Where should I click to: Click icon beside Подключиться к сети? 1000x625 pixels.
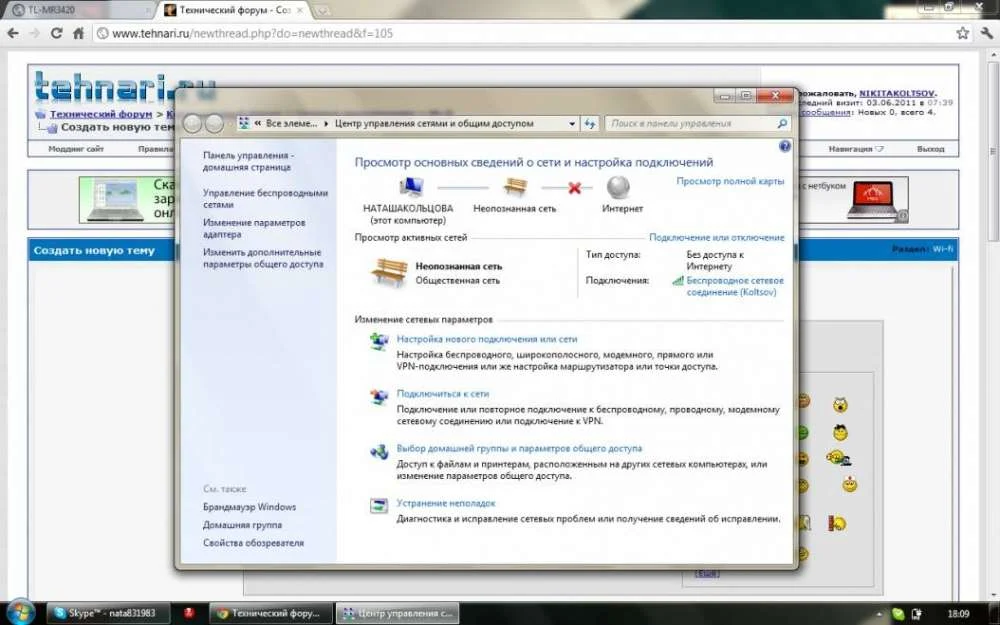click(x=379, y=397)
